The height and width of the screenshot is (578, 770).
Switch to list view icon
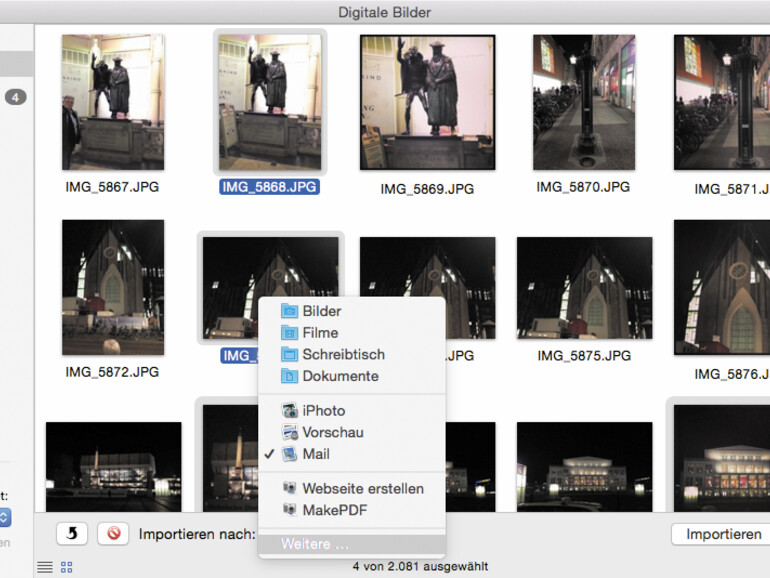pyautogui.click(x=45, y=567)
